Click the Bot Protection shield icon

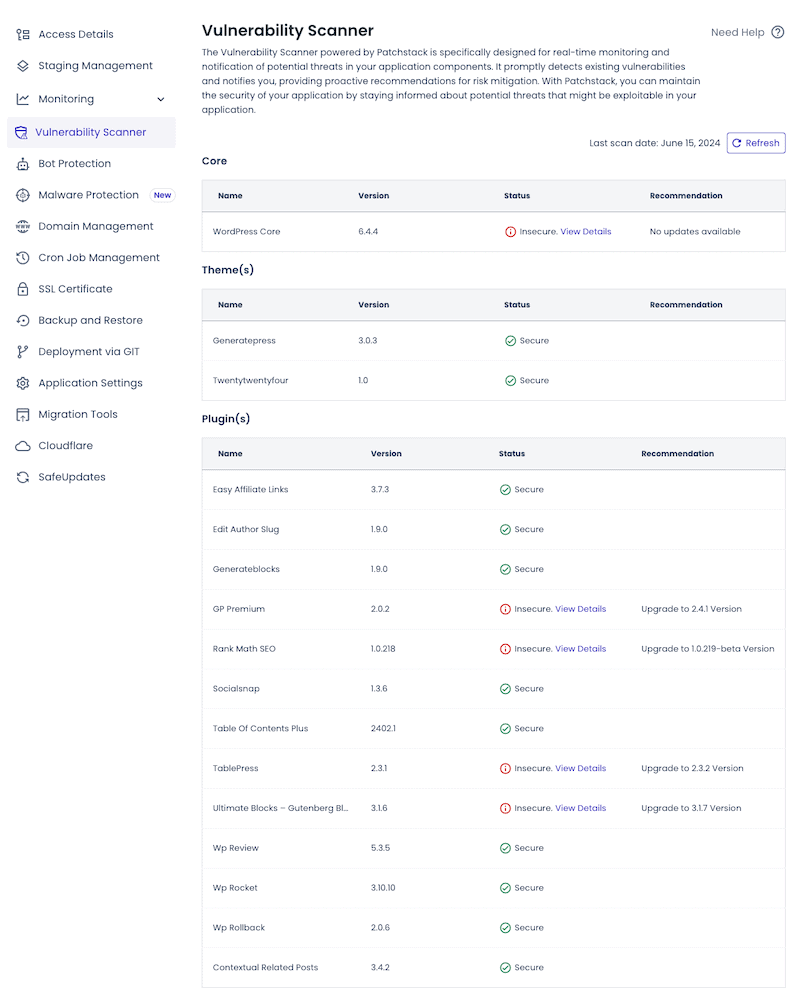click(x=21, y=163)
